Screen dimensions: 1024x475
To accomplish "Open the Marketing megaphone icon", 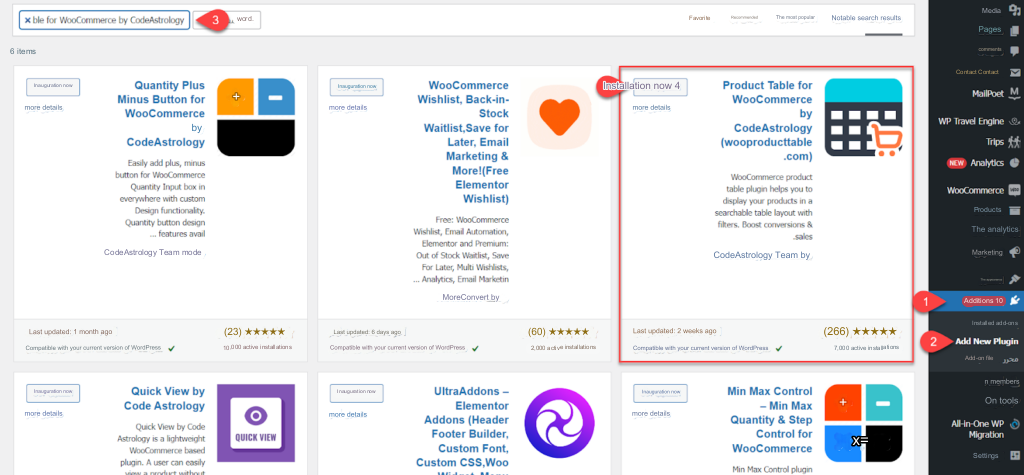I will pos(1014,252).
